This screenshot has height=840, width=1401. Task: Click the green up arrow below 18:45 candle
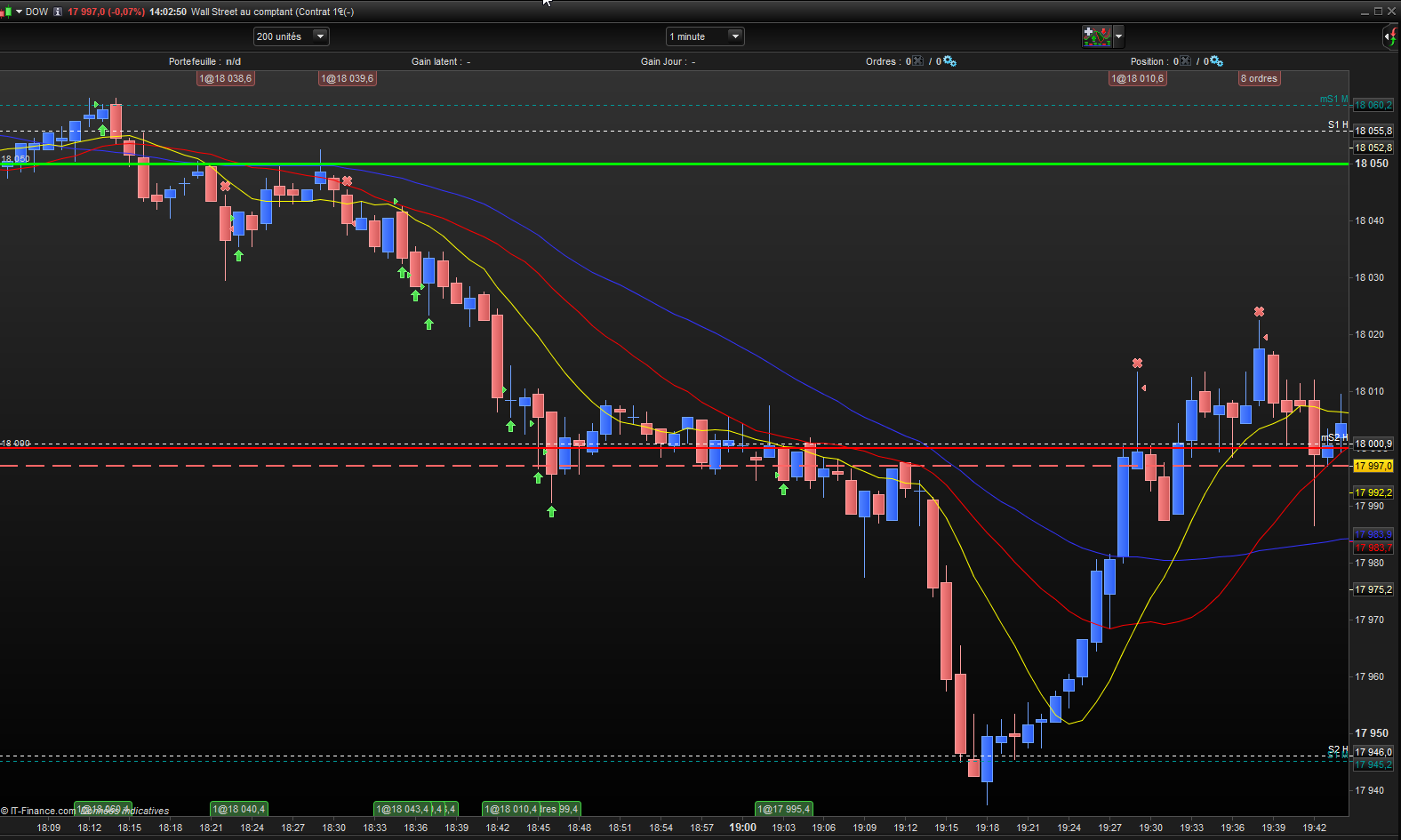pos(538,478)
